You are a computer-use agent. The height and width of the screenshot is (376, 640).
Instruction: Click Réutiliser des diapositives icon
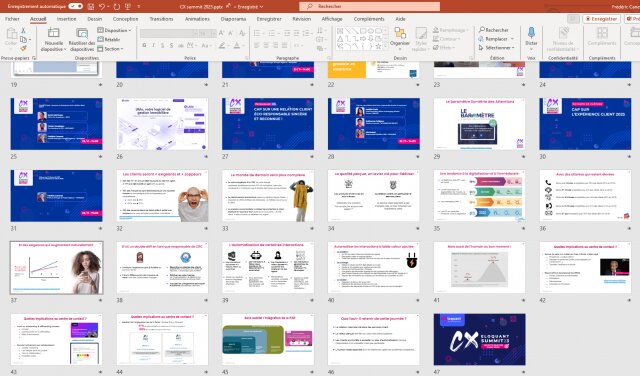(x=82, y=33)
